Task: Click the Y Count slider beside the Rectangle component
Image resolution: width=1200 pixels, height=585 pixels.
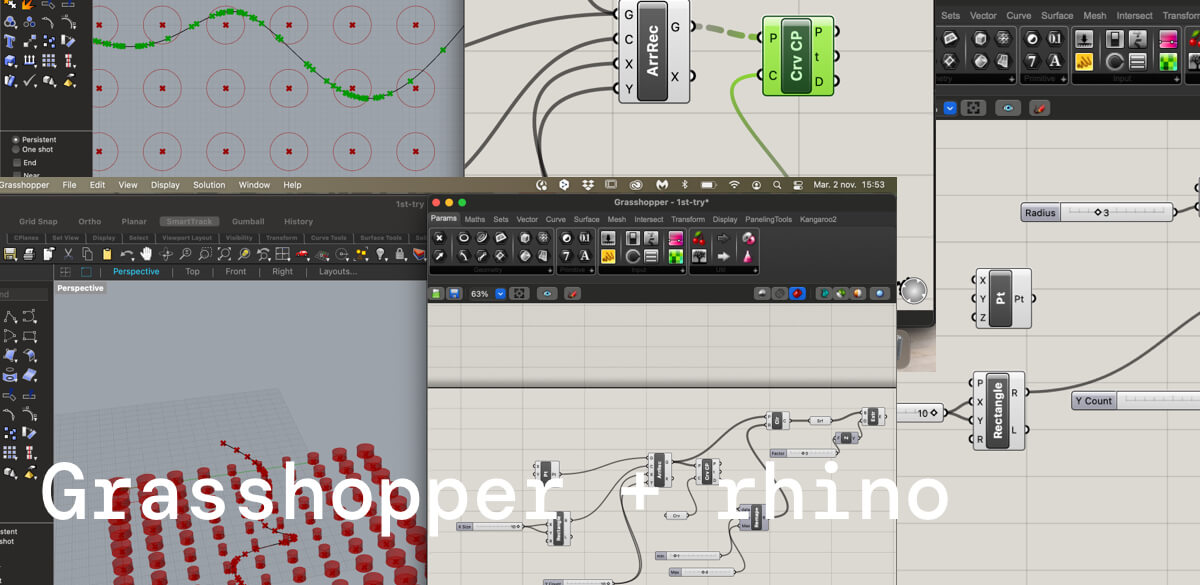Action: (x=1136, y=401)
